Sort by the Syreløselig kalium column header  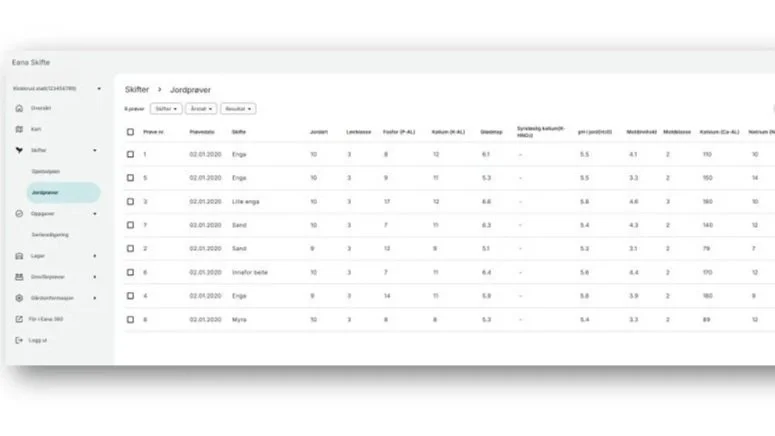[x=541, y=132]
